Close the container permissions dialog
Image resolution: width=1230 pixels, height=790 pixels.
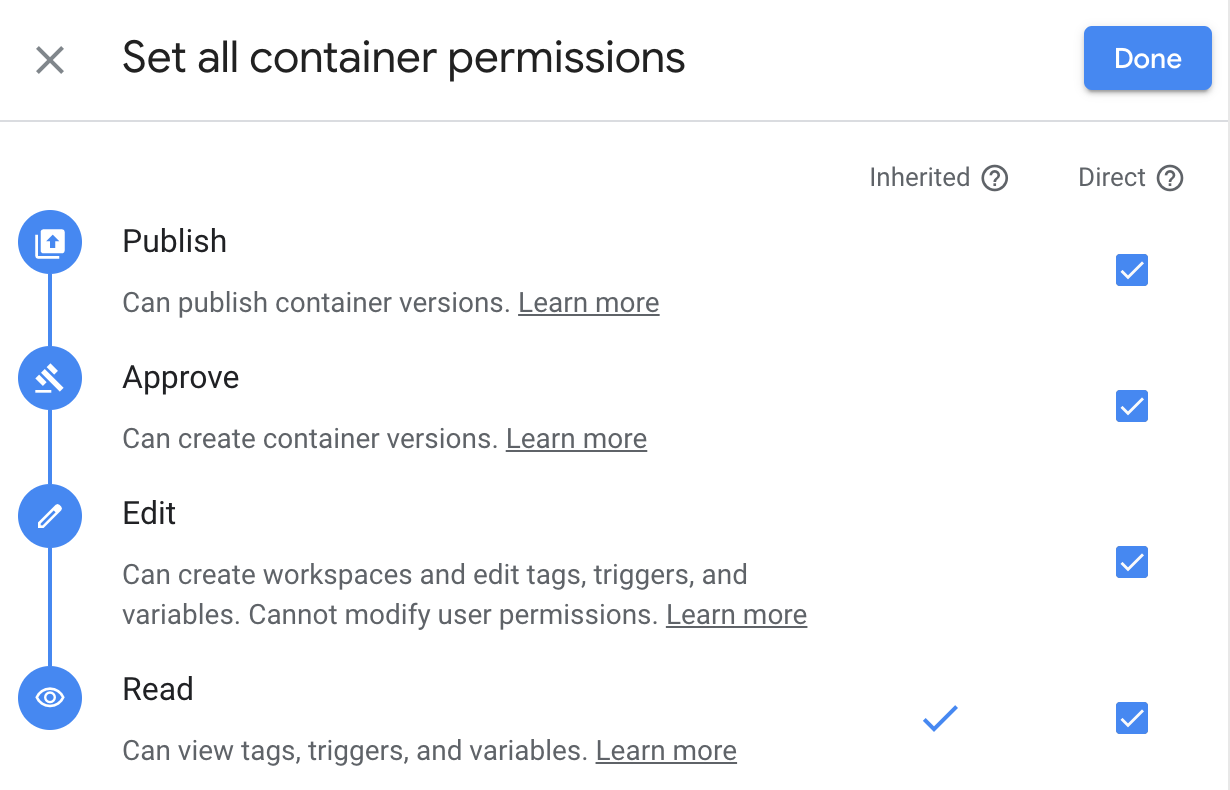pyautogui.click(x=50, y=60)
